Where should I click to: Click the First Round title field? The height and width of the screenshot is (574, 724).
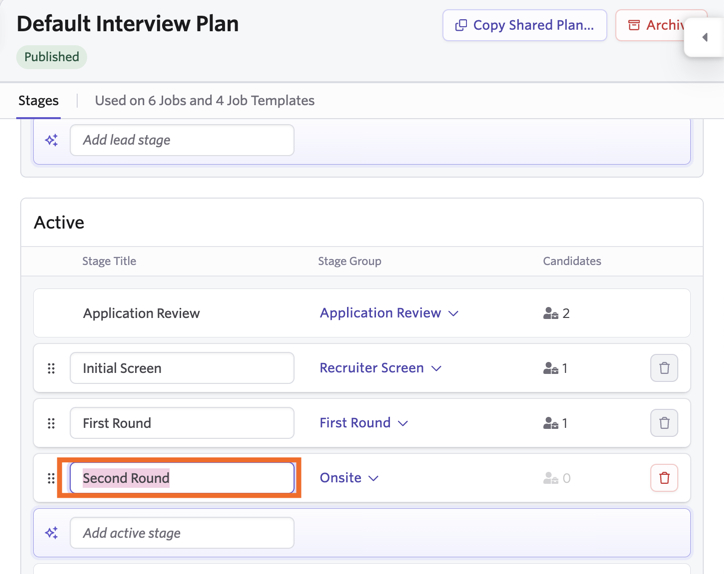tap(182, 423)
